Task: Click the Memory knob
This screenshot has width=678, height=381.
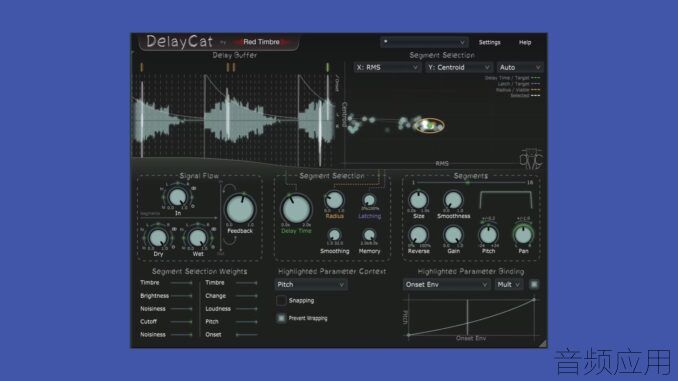Action: [369, 235]
